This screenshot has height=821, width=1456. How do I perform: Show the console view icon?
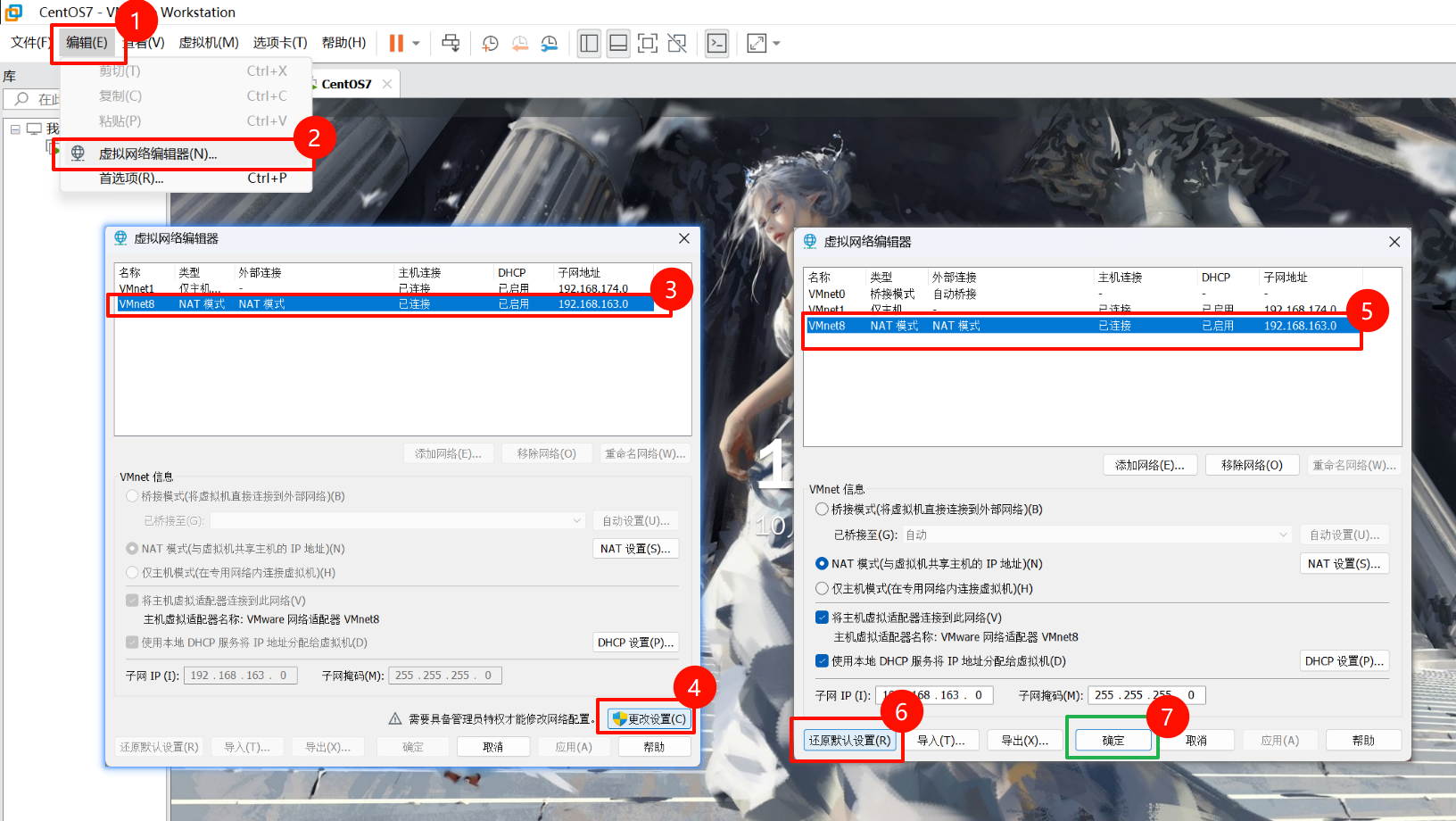point(717,43)
